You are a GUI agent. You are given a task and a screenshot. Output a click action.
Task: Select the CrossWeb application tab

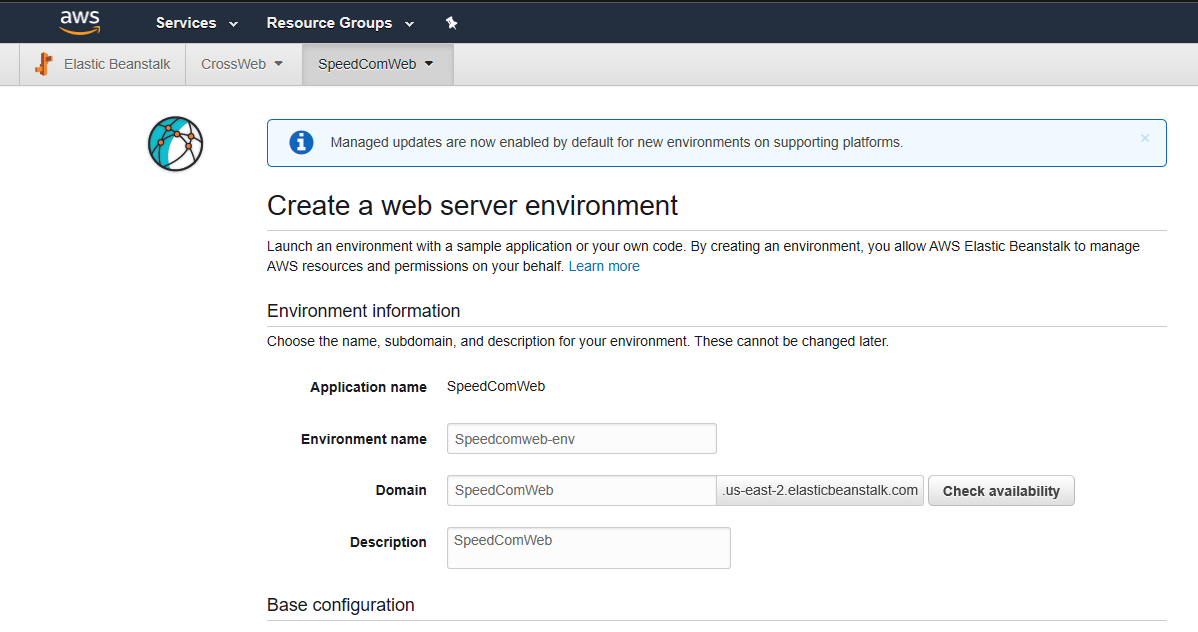click(x=233, y=64)
